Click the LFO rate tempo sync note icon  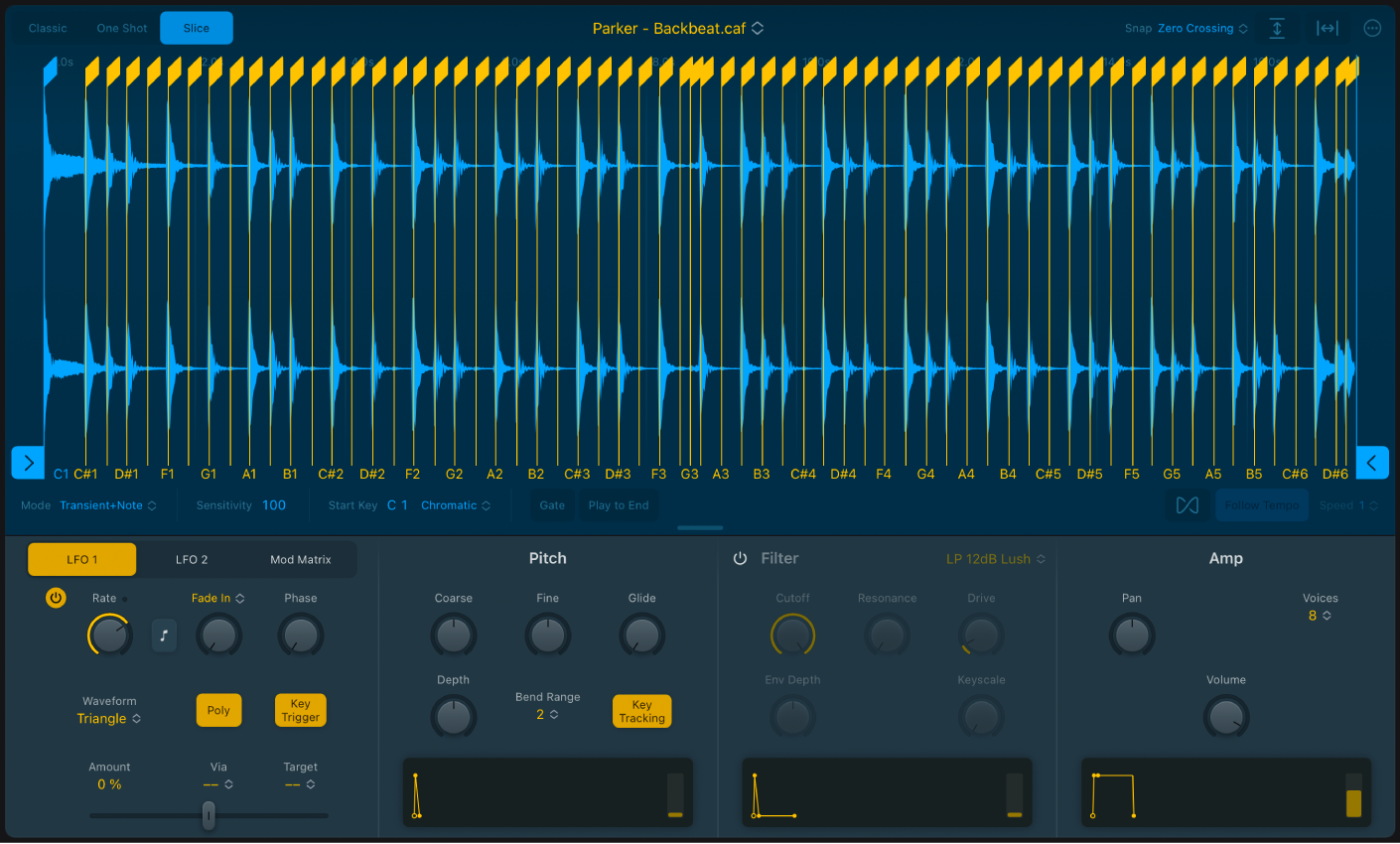164,635
